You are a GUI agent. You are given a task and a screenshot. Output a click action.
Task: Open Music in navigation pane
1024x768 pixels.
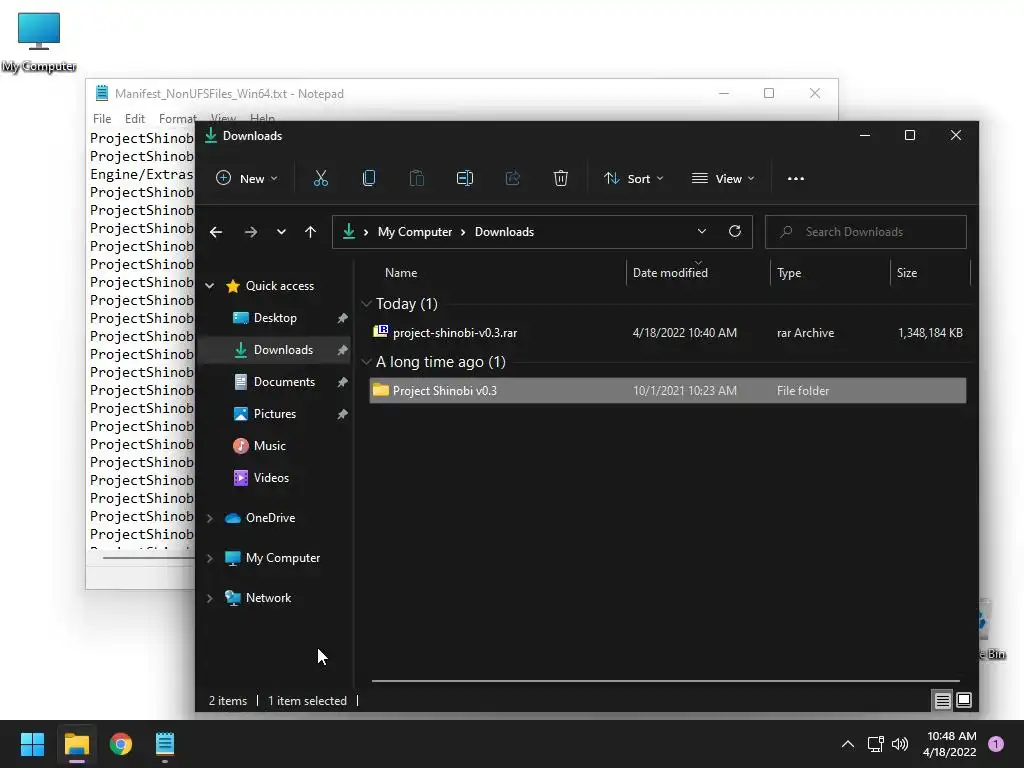point(269,446)
